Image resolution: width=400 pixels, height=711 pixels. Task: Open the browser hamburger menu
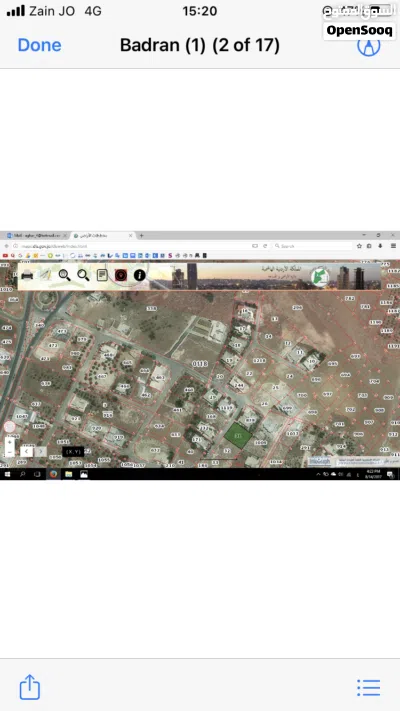click(x=393, y=246)
